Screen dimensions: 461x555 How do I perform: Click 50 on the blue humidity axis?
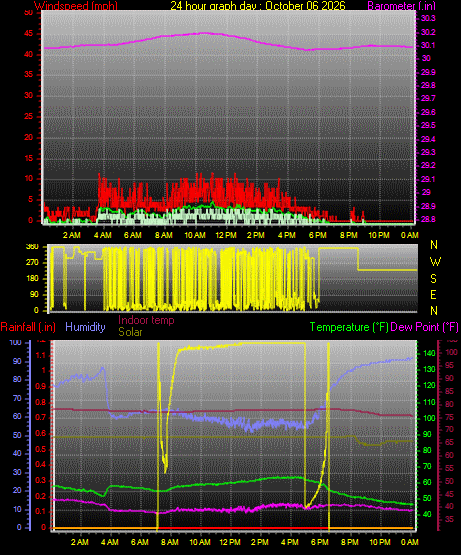17,435
